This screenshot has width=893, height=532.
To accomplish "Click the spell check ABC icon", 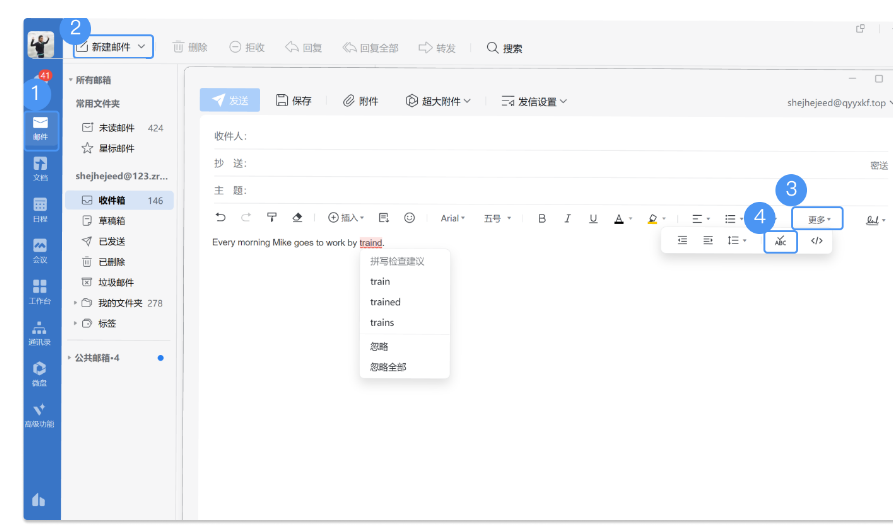I will (780, 241).
